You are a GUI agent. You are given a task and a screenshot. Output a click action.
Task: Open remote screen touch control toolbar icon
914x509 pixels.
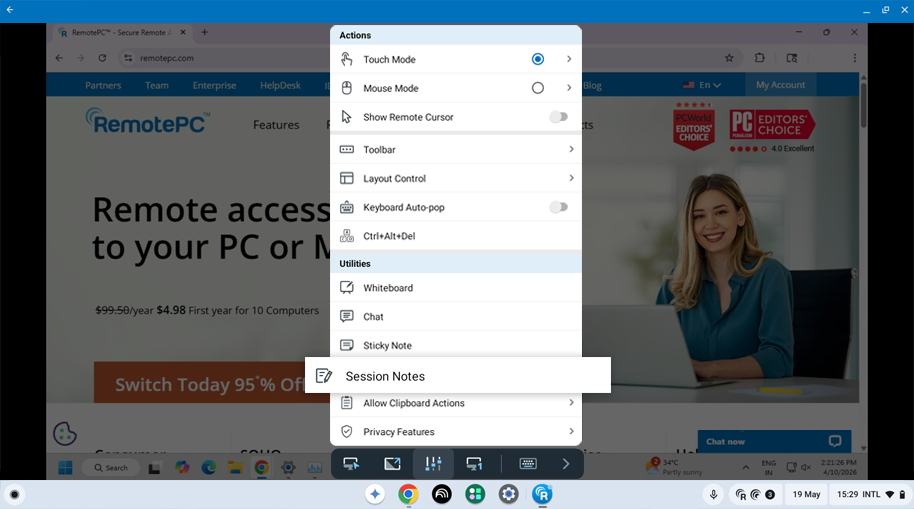tap(351, 464)
